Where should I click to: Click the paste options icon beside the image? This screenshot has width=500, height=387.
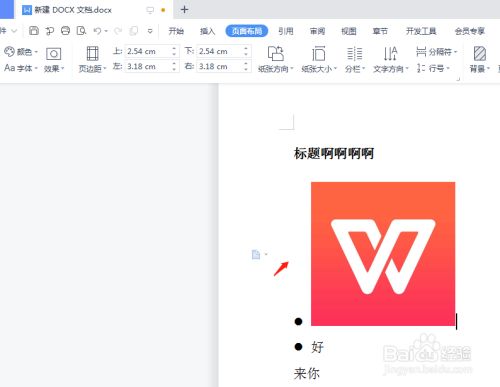coord(256,254)
